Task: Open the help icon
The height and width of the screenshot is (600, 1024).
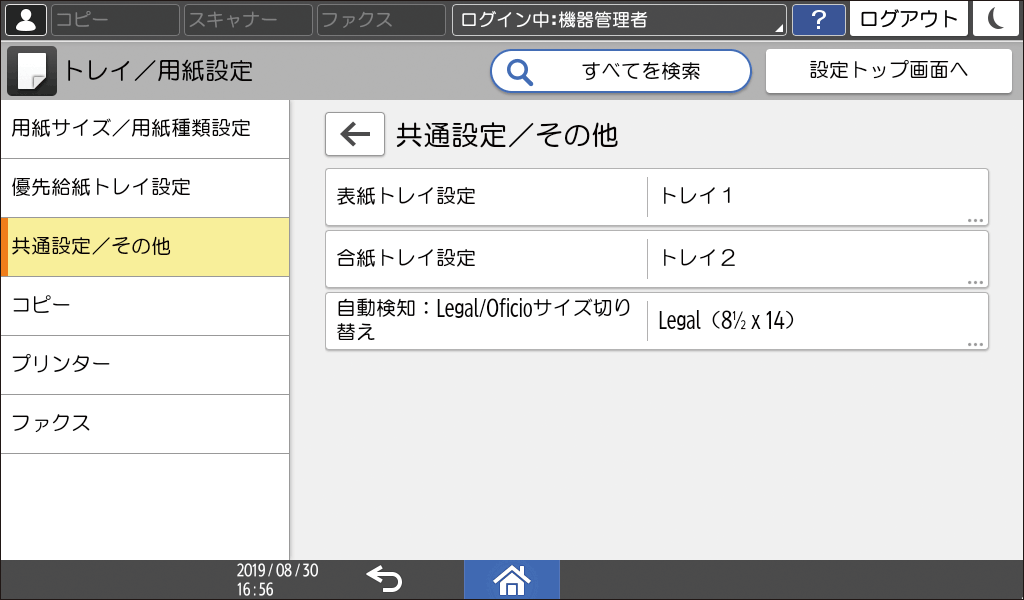Action: point(819,19)
